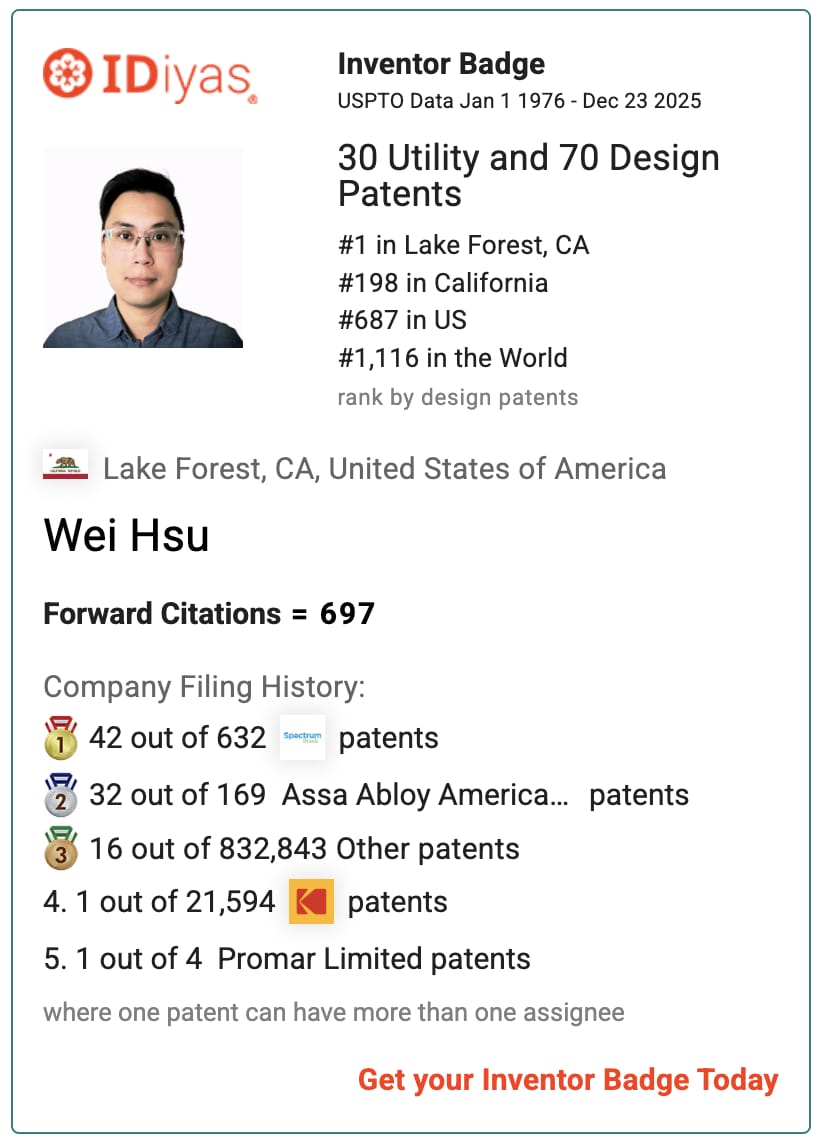The height and width of the screenshot is (1144, 822).
Task: Click Get your Inventor Badge Today
Action: 567,1080
